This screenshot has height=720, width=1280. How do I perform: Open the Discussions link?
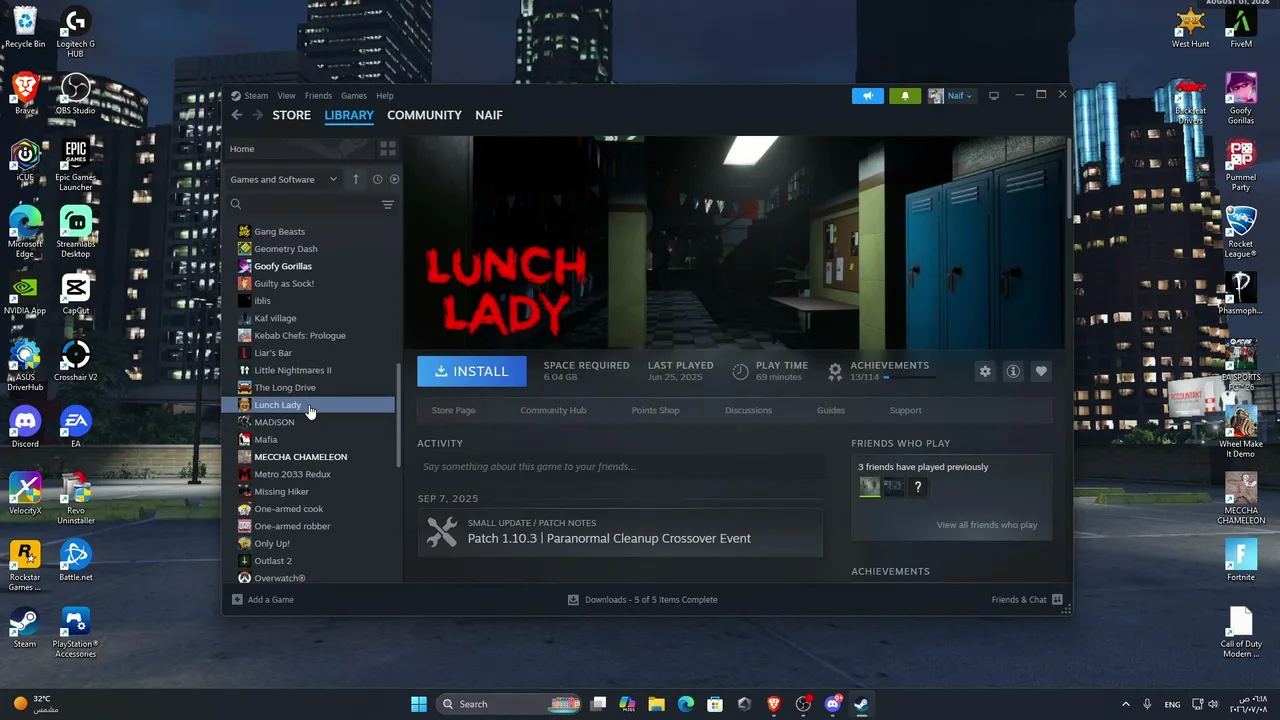748,410
